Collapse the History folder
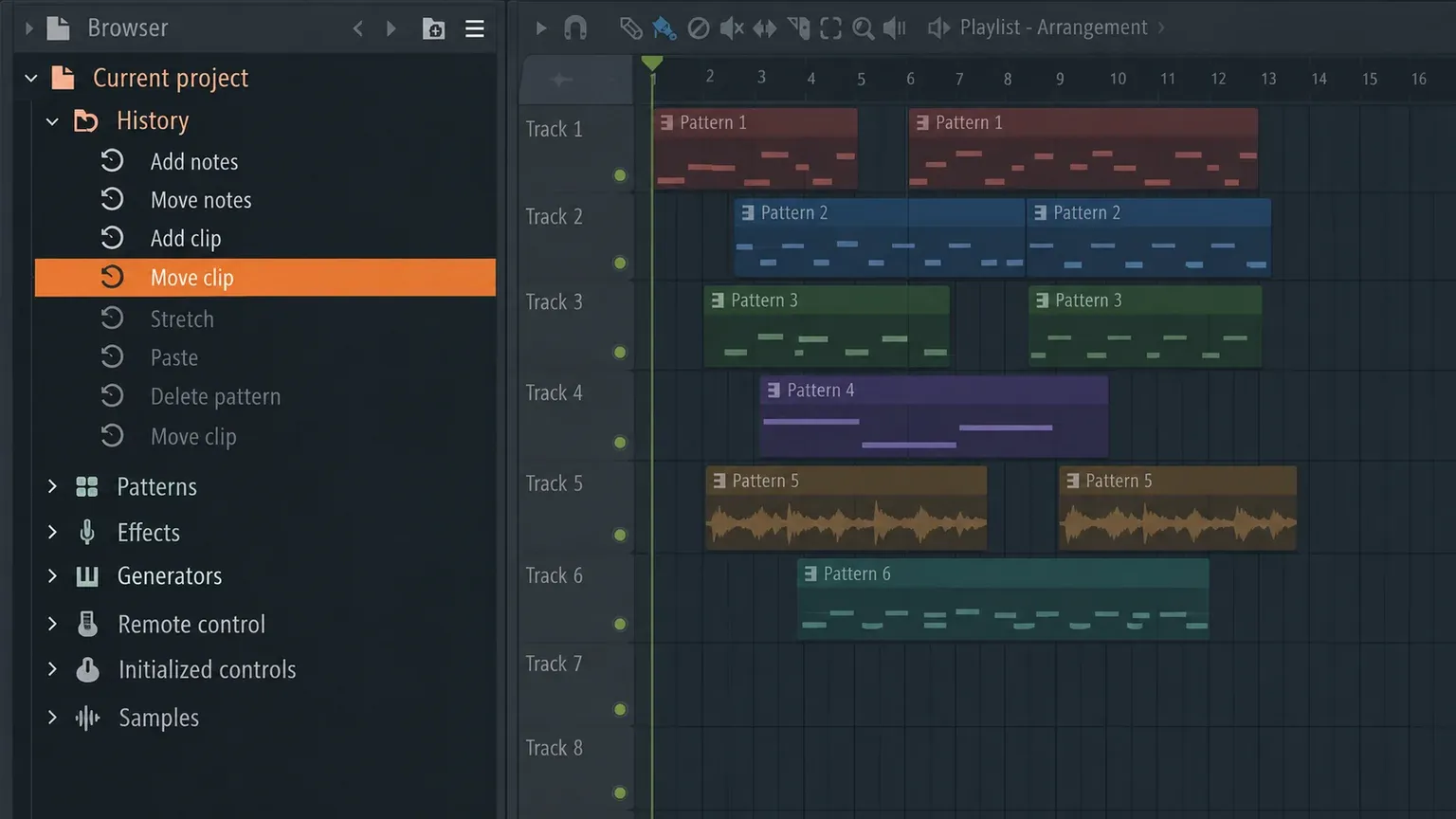The width and height of the screenshot is (1456, 819). (53, 121)
